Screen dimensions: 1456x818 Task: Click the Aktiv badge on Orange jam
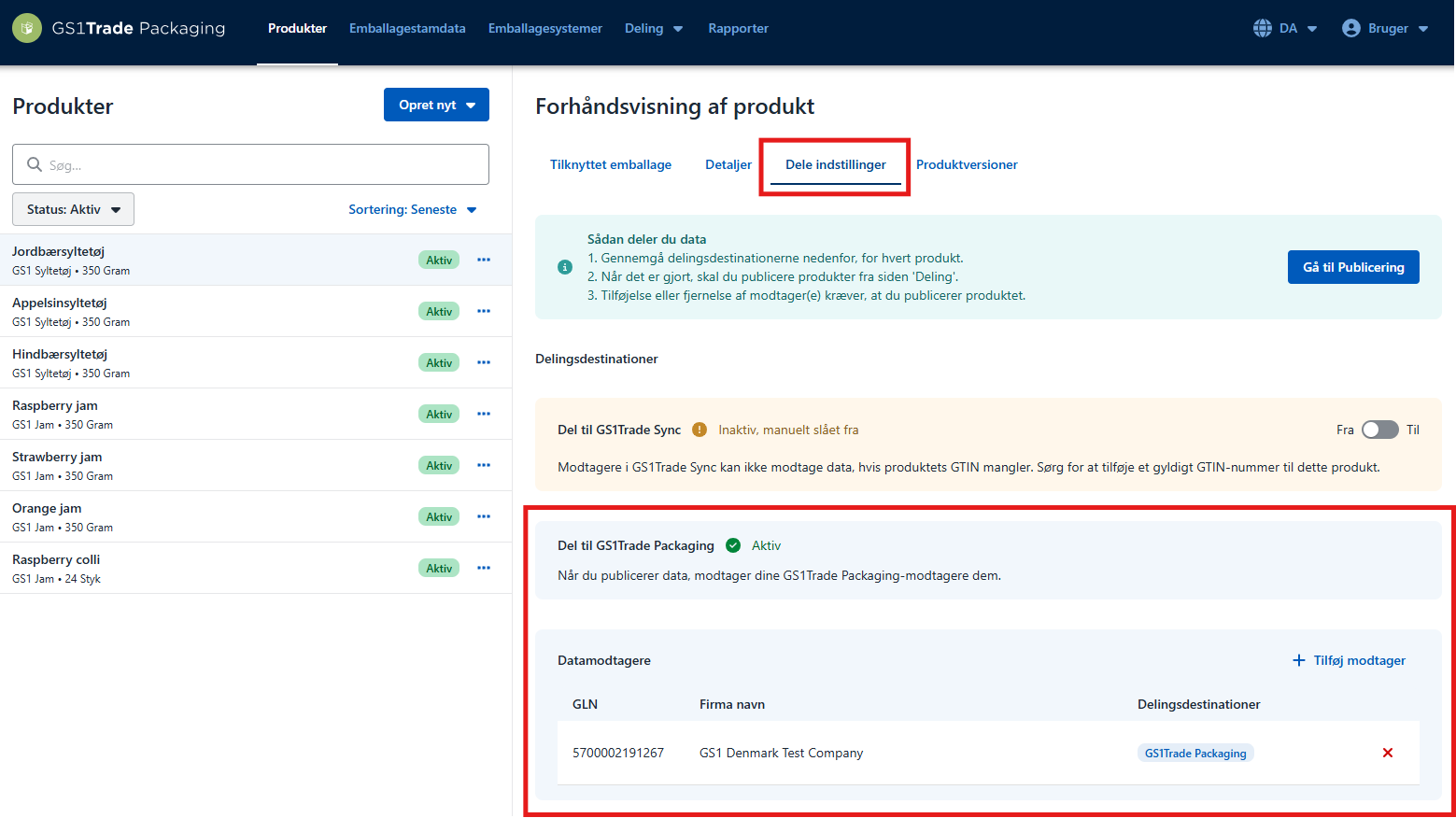point(439,516)
